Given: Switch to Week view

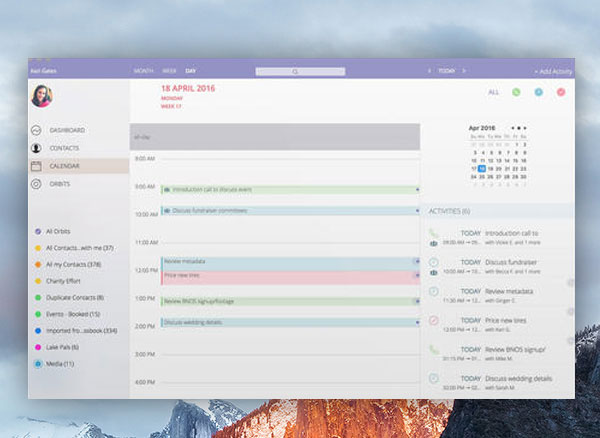Looking at the screenshot, I should point(169,71).
